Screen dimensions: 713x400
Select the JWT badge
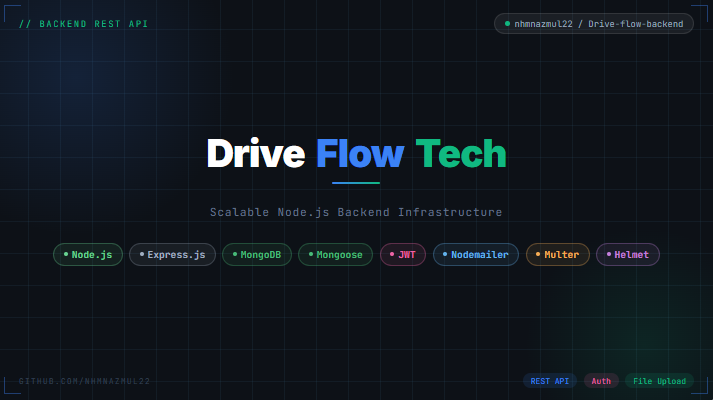pyautogui.click(x=403, y=255)
